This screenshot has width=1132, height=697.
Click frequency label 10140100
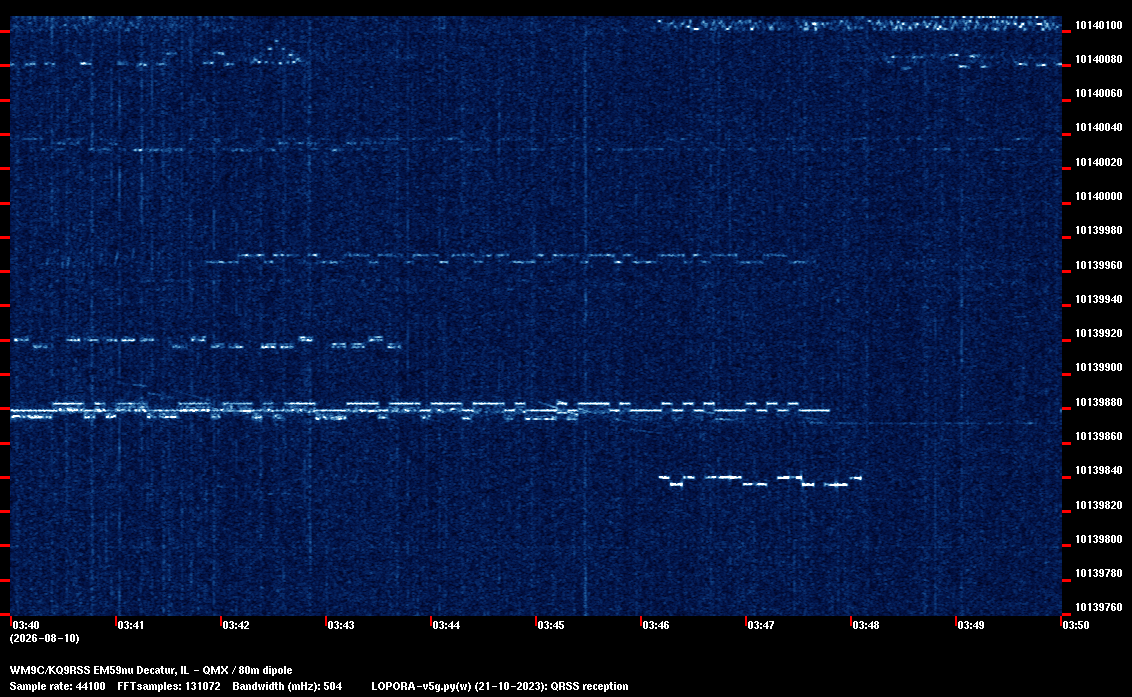[x=1099, y=25]
